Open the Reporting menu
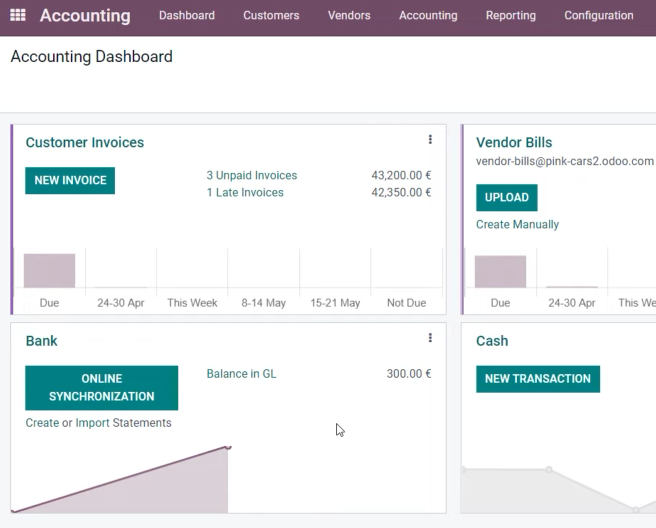Viewport: 656px width, 528px height. (x=510, y=15)
